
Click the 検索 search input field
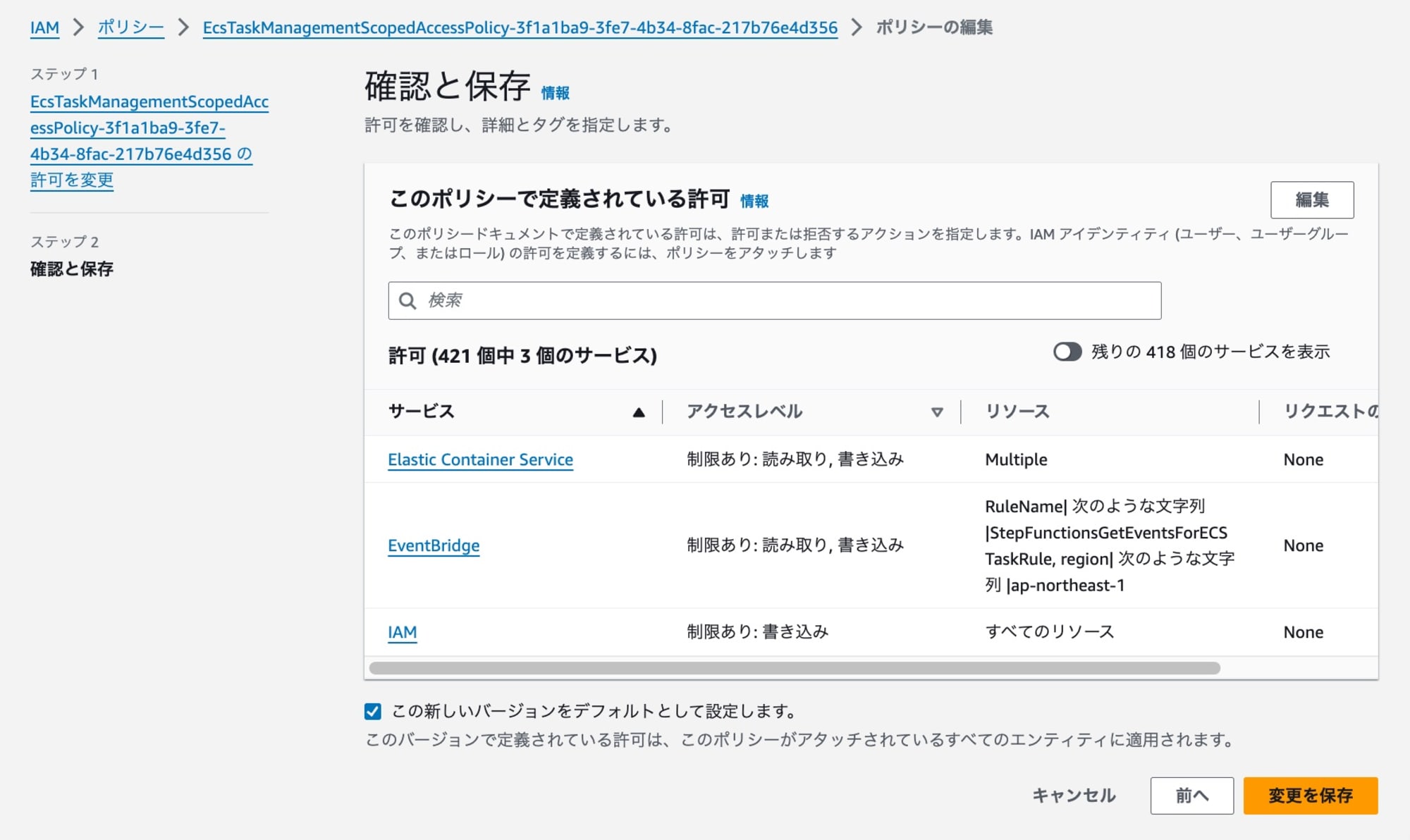tap(774, 300)
